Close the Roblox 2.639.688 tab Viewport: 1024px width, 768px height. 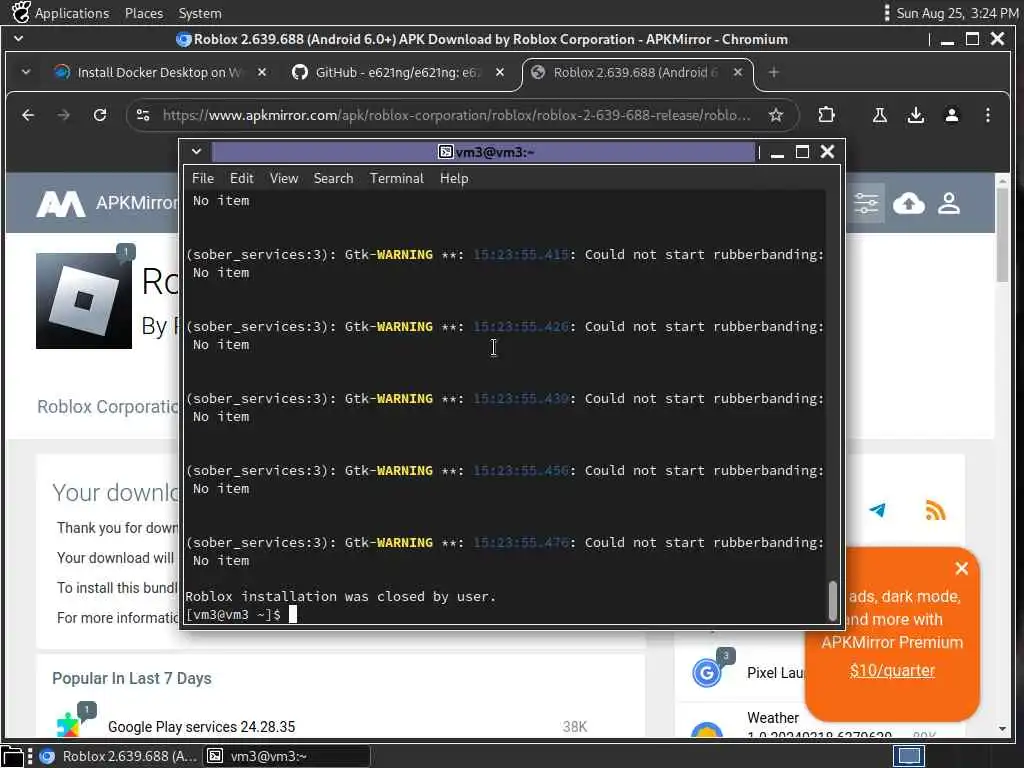point(737,72)
